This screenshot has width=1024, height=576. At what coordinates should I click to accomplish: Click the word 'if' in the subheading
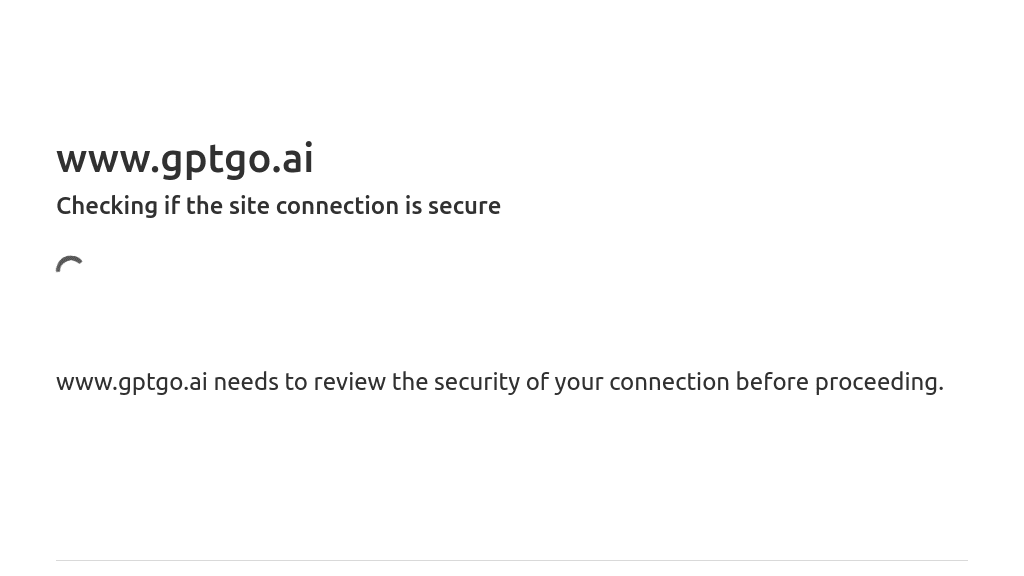(171, 206)
